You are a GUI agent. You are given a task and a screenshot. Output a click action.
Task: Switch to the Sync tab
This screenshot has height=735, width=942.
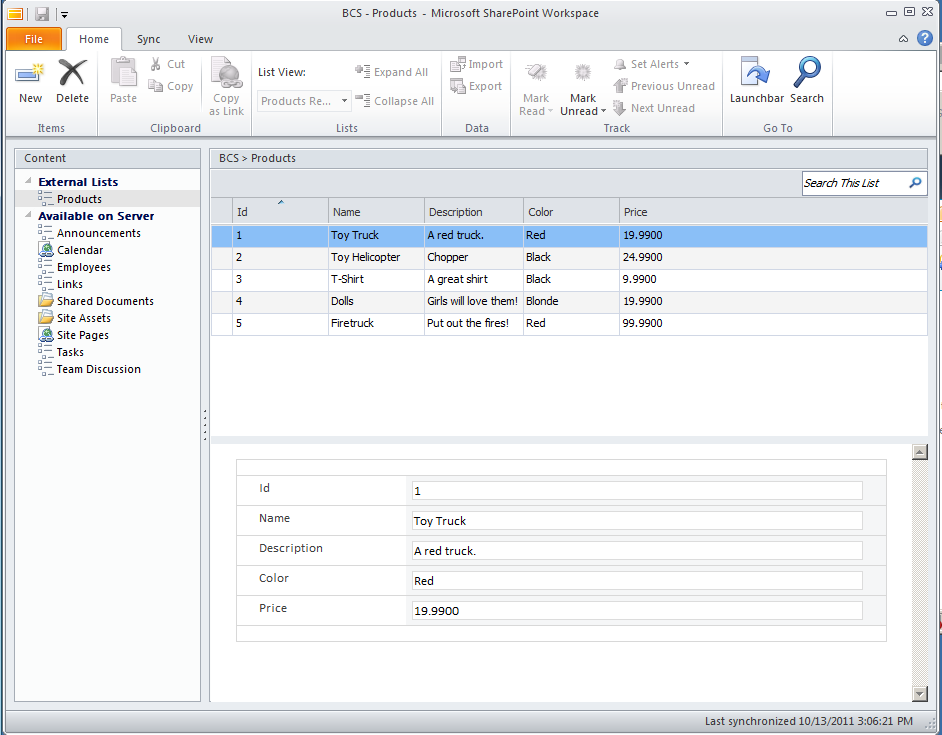point(148,39)
